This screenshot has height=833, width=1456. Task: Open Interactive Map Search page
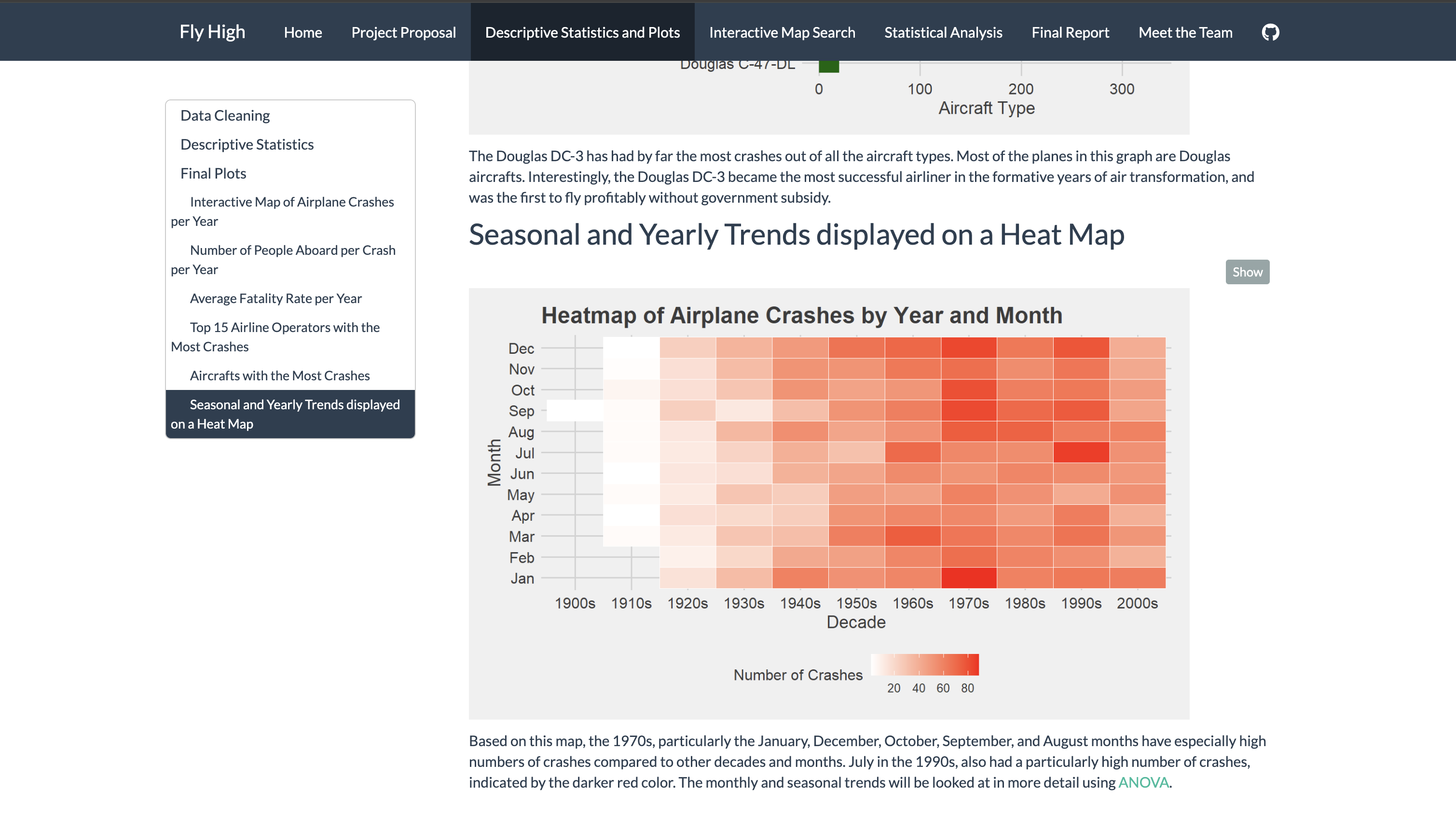point(782,32)
